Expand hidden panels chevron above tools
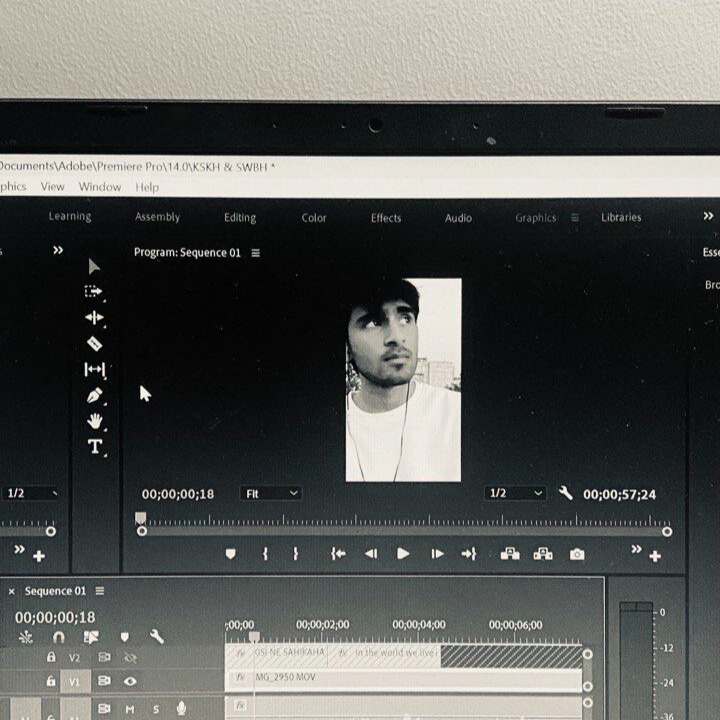Screen dimensions: 720x720 pyautogui.click(x=58, y=250)
